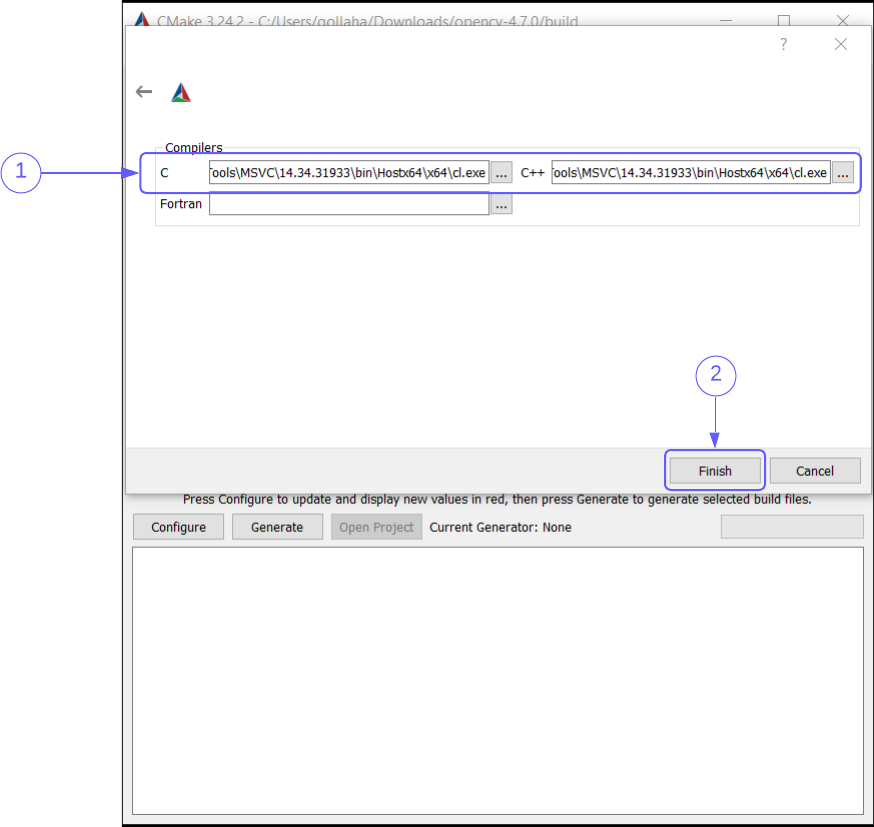This screenshot has width=874, height=827.
Task: Click the back arrow to return to generator selection
Action: pos(143,91)
